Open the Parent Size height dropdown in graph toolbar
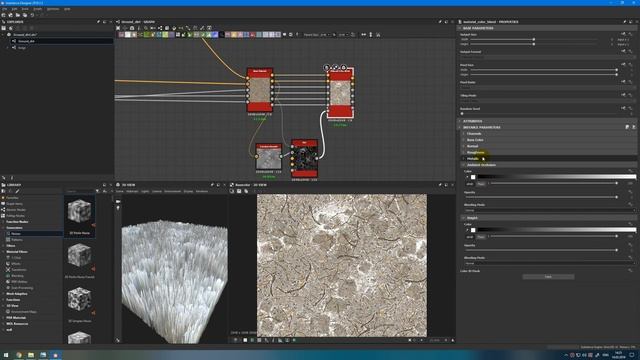This screenshot has width=640, height=360. (x=344, y=35)
